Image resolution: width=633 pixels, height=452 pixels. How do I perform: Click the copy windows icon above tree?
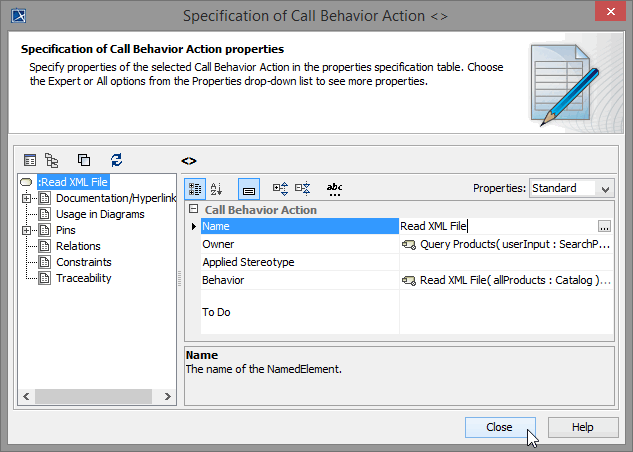[x=84, y=159]
